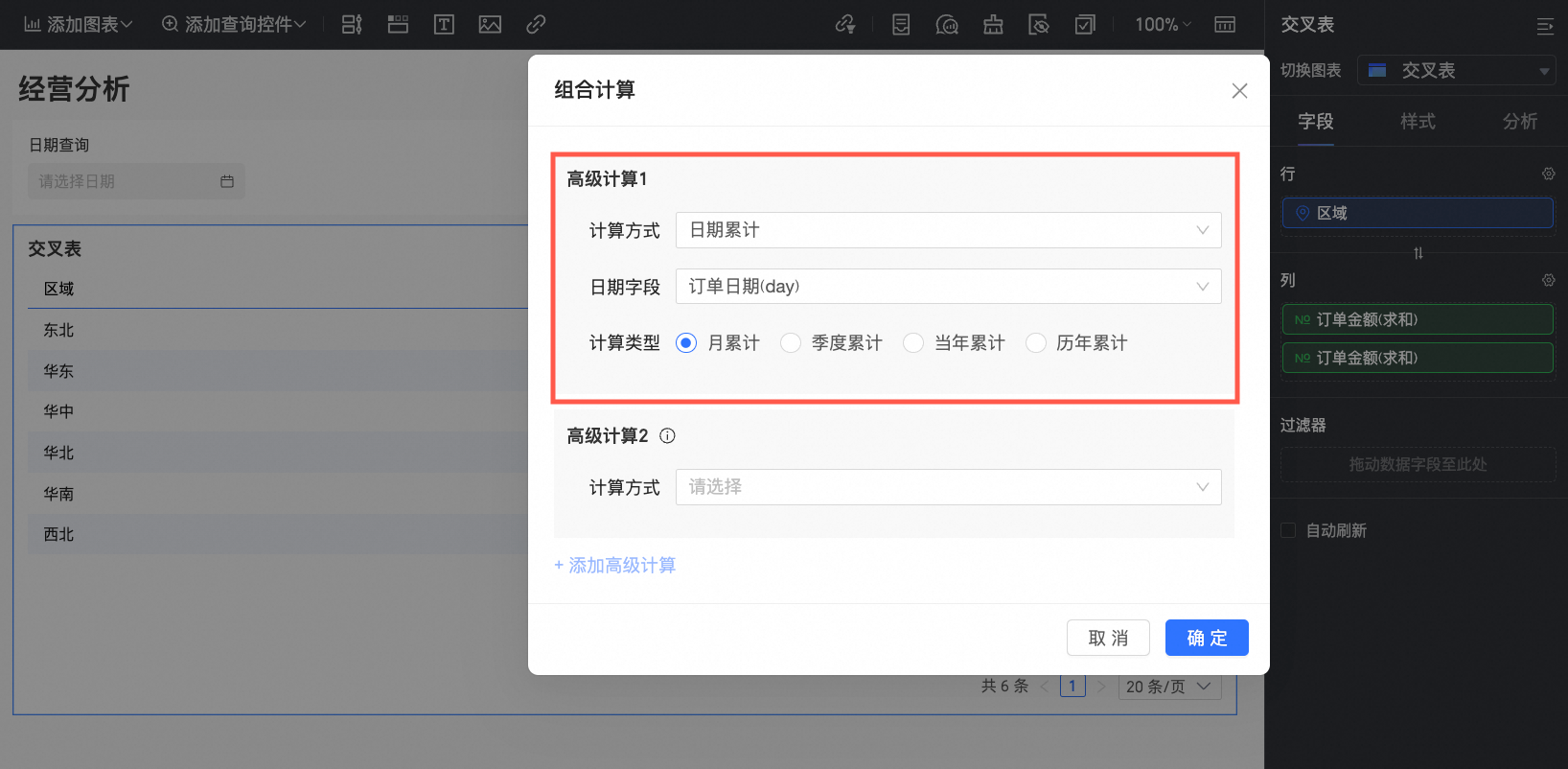Click the 请选择日期 date input
This screenshot has height=769, width=1568.
coord(136,181)
